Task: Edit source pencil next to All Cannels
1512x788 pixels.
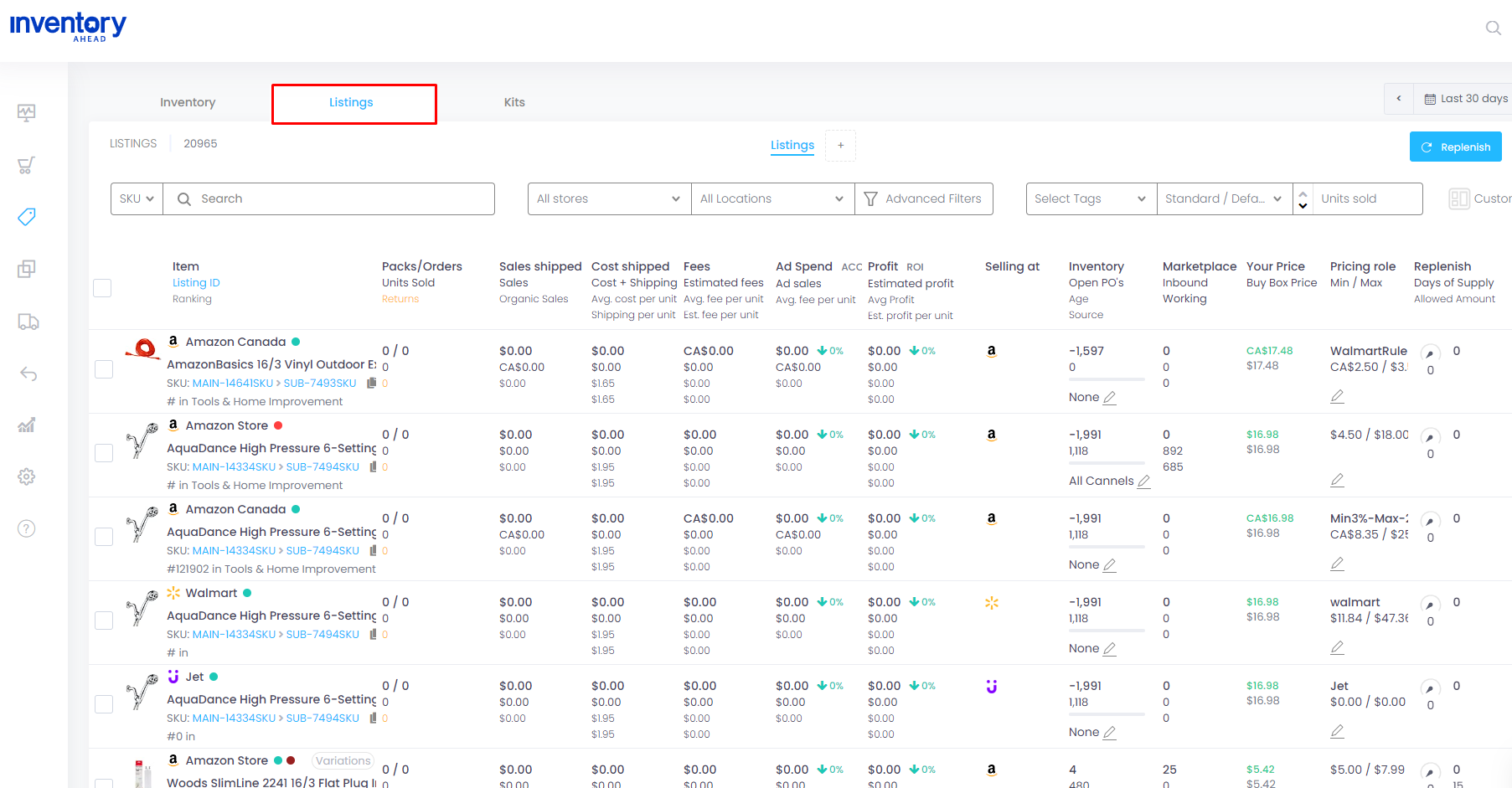Action: [1144, 482]
